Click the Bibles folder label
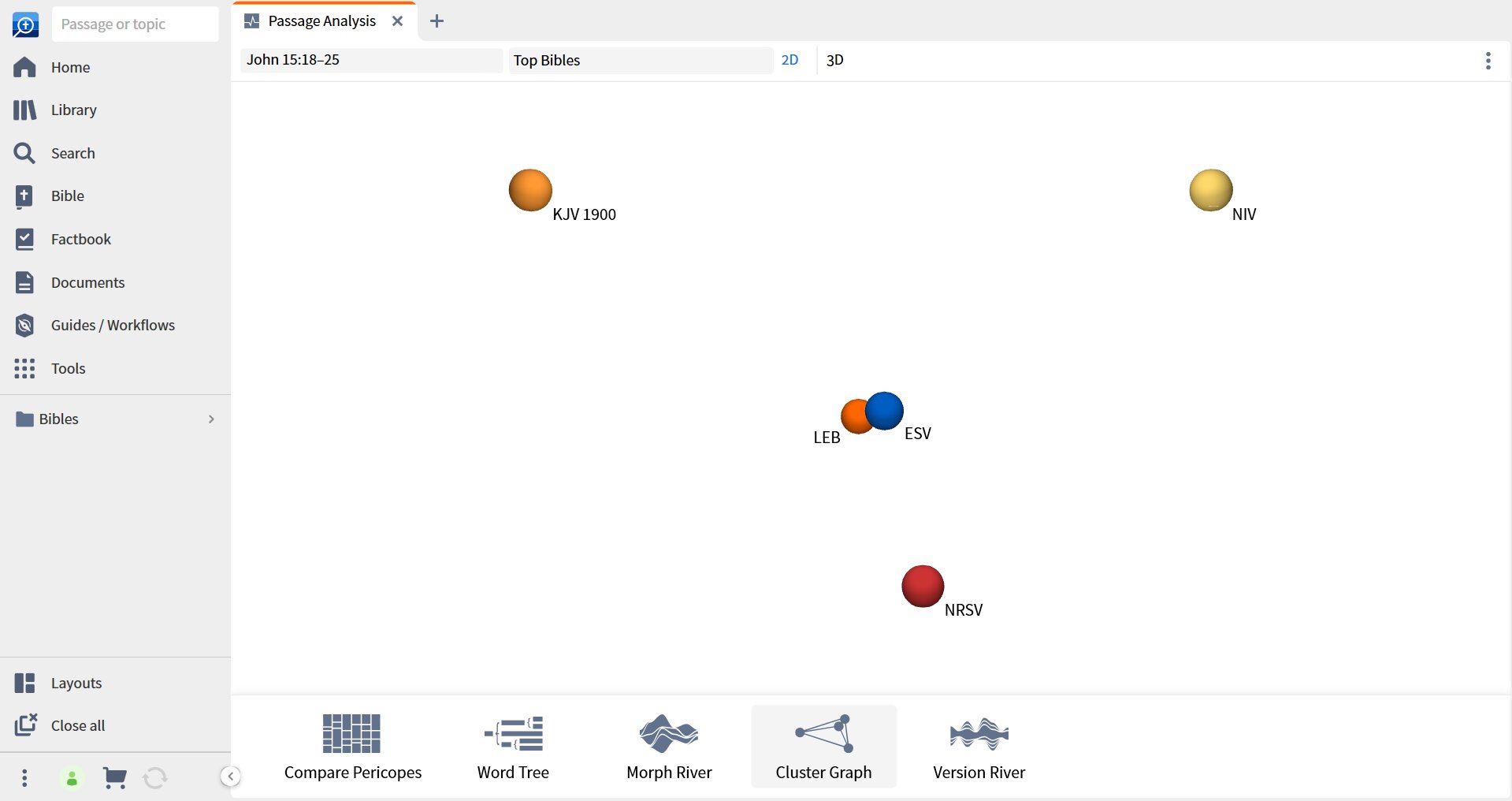The height and width of the screenshot is (801, 1512). point(59,419)
